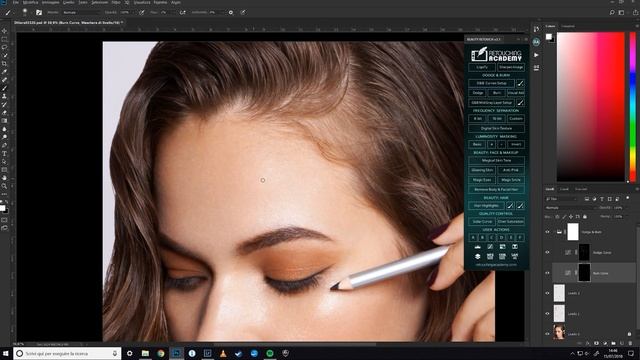Click the smoothing options gear icon
640x360 pixels.
click(x=231, y=13)
